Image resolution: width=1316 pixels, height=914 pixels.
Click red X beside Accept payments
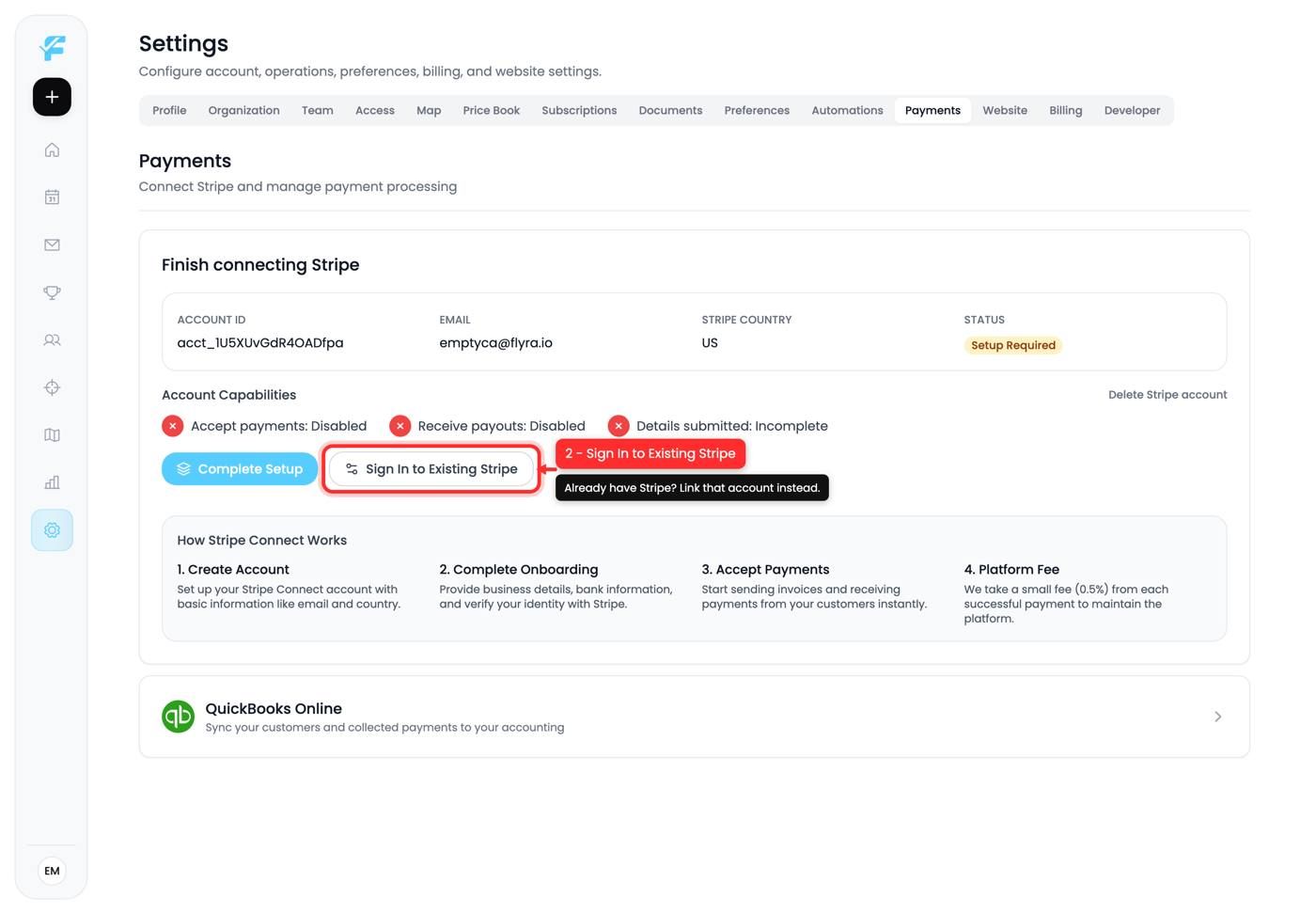click(x=173, y=426)
